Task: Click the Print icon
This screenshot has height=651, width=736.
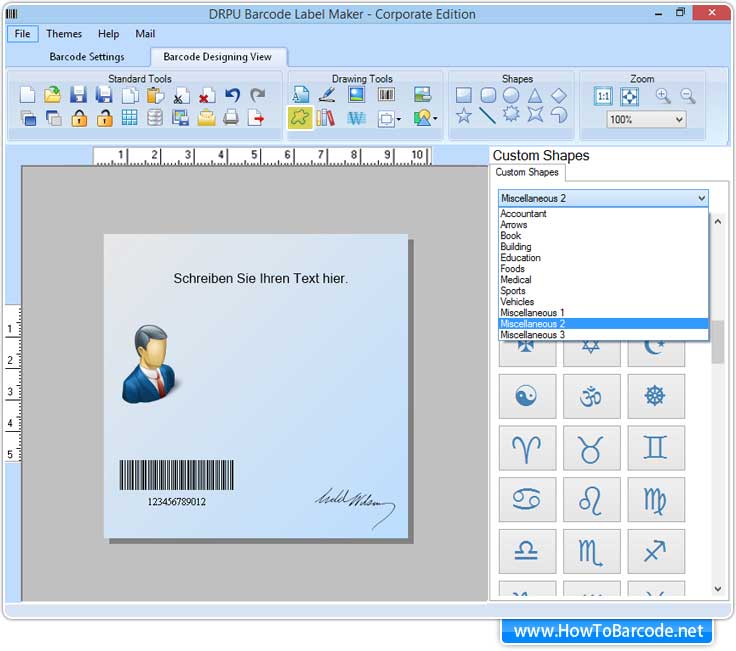Action: 231,117
